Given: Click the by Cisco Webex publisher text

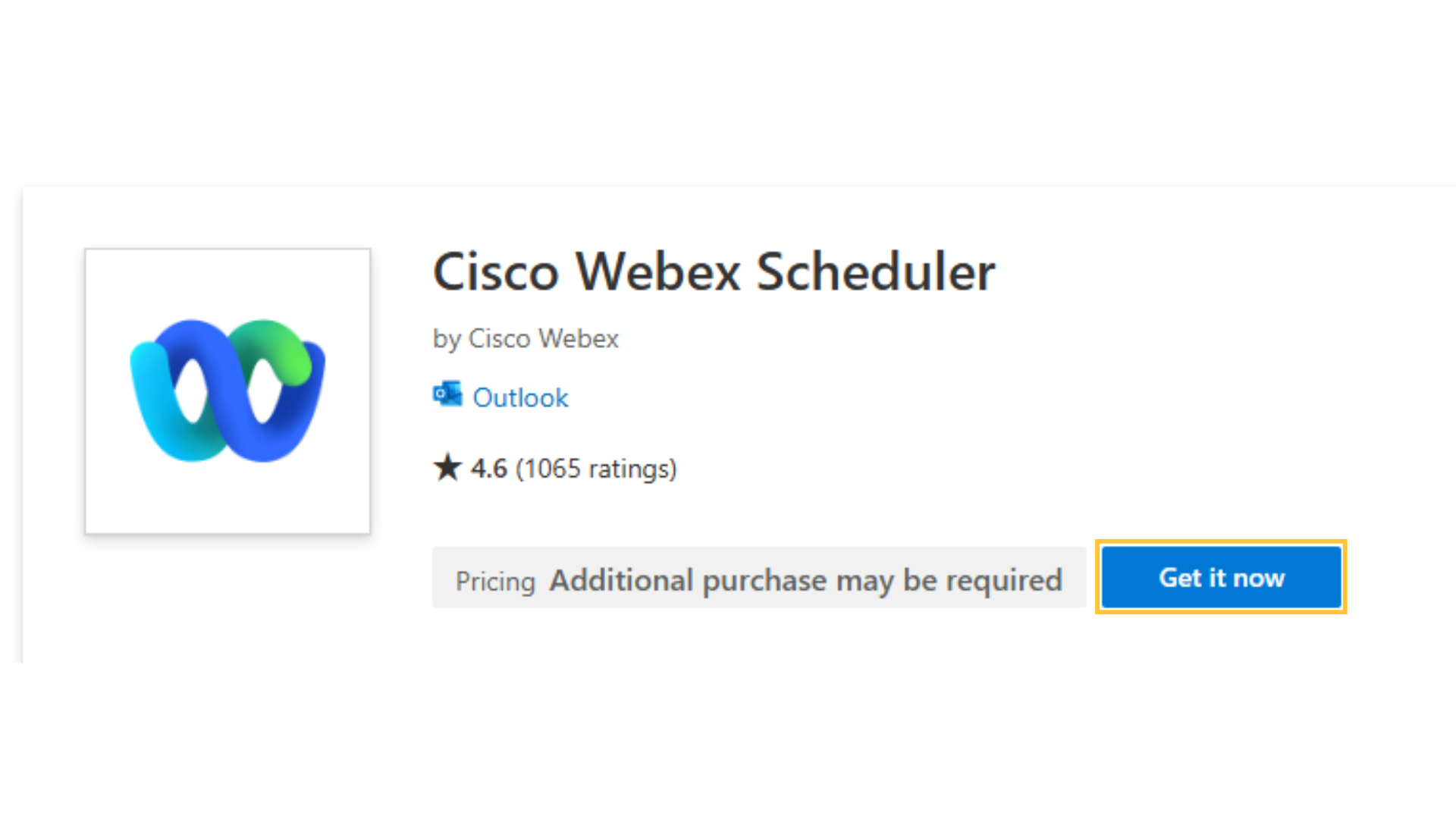Looking at the screenshot, I should [x=526, y=339].
